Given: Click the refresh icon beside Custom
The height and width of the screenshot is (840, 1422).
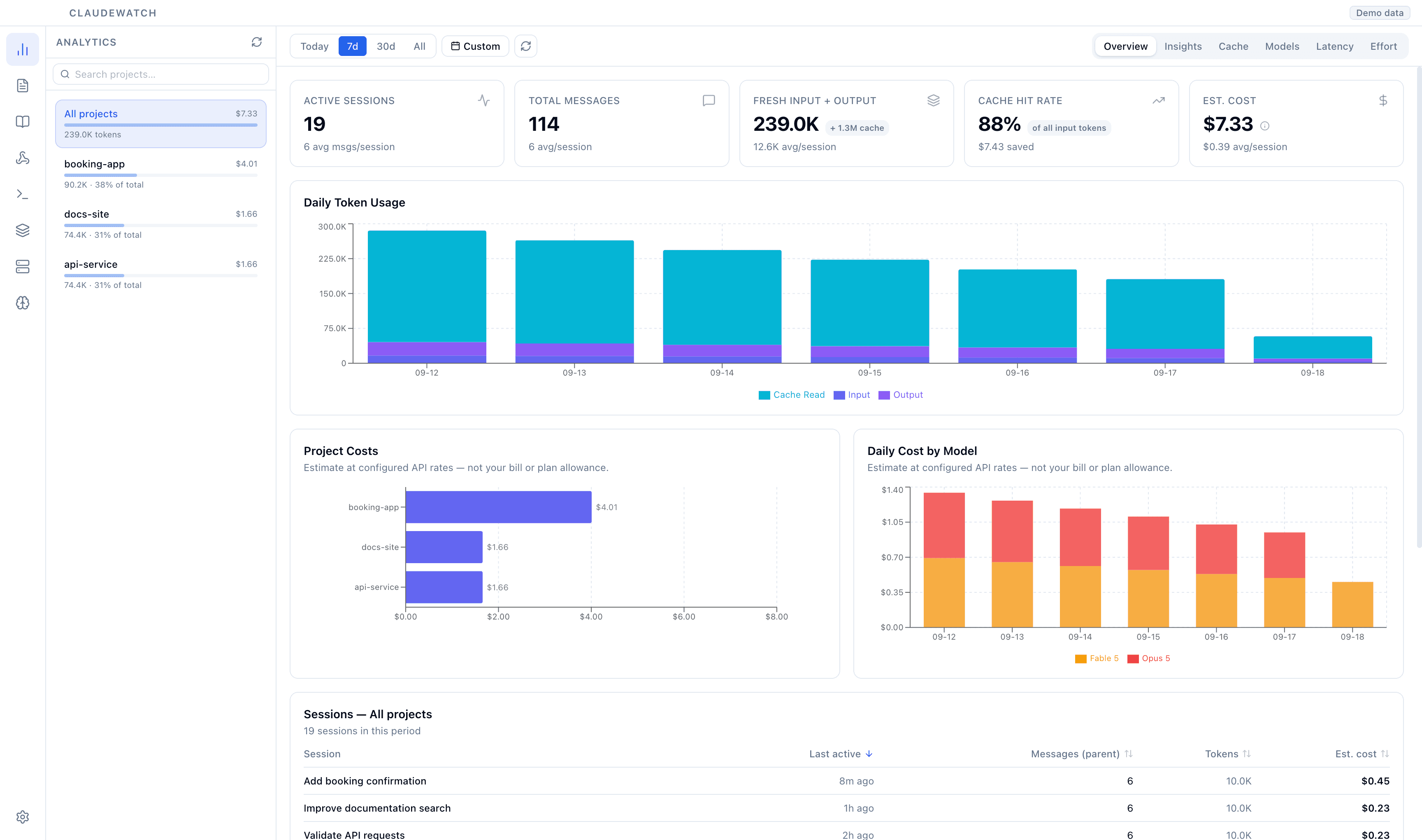Looking at the screenshot, I should pyautogui.click(x=526, y=46).
